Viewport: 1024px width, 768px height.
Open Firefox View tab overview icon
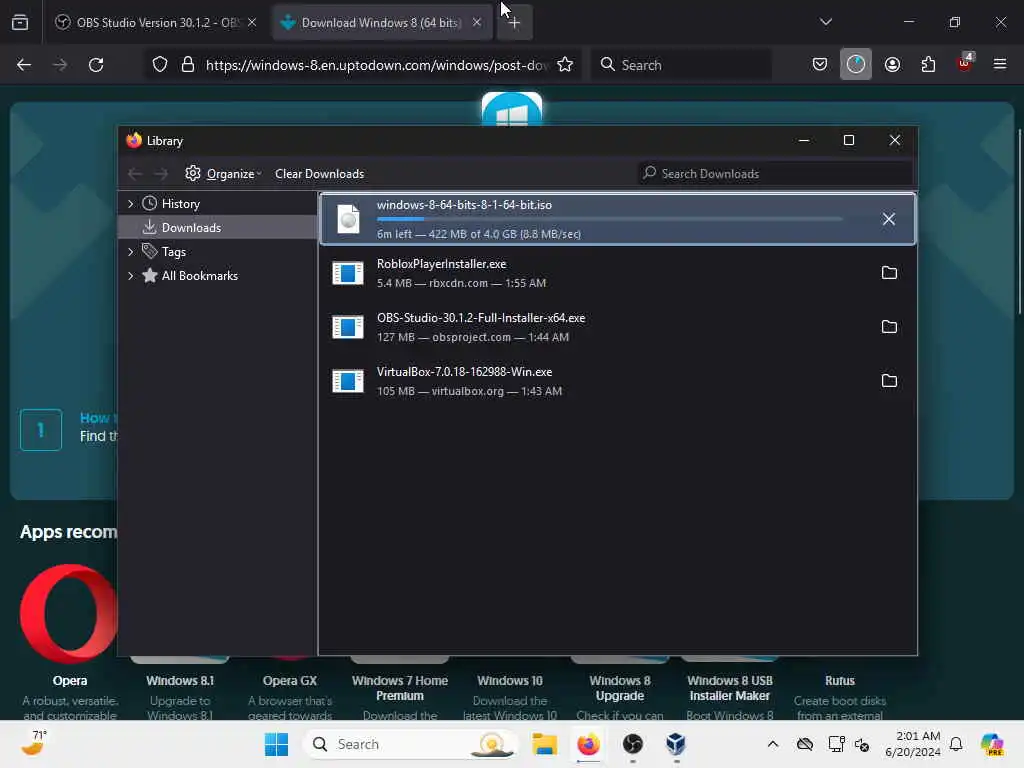tap(20, 22)
